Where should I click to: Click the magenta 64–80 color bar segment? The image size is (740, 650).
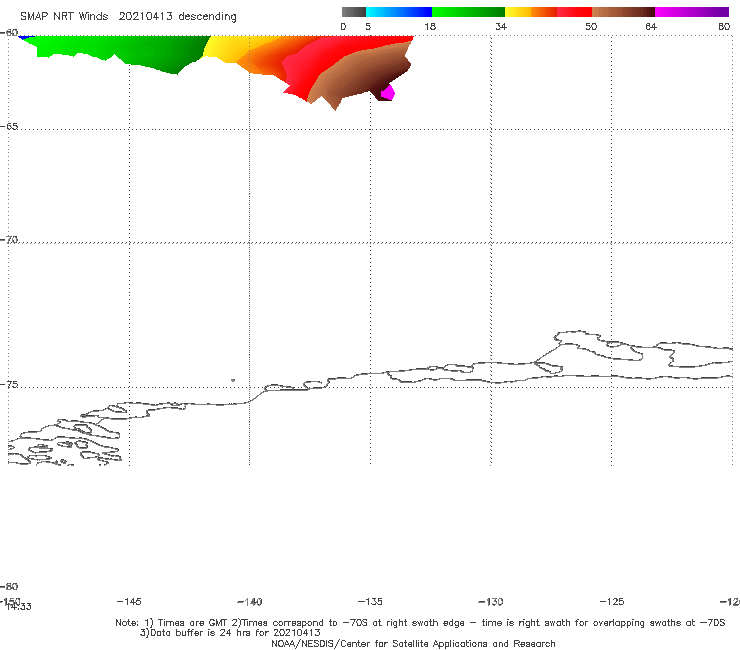click(692, 12)
